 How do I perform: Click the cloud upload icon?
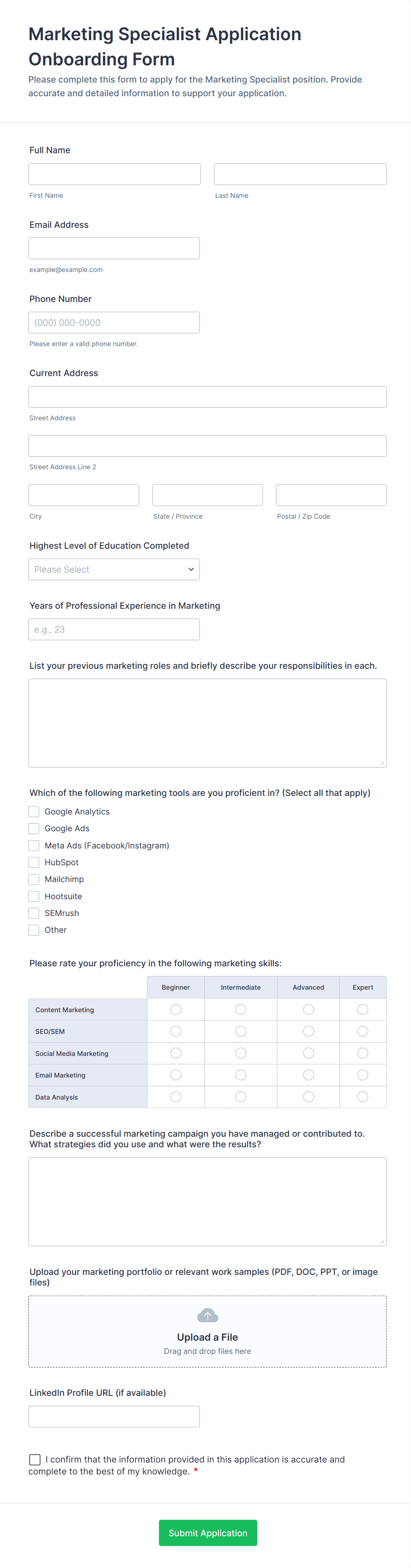(x=207, y=1315)
